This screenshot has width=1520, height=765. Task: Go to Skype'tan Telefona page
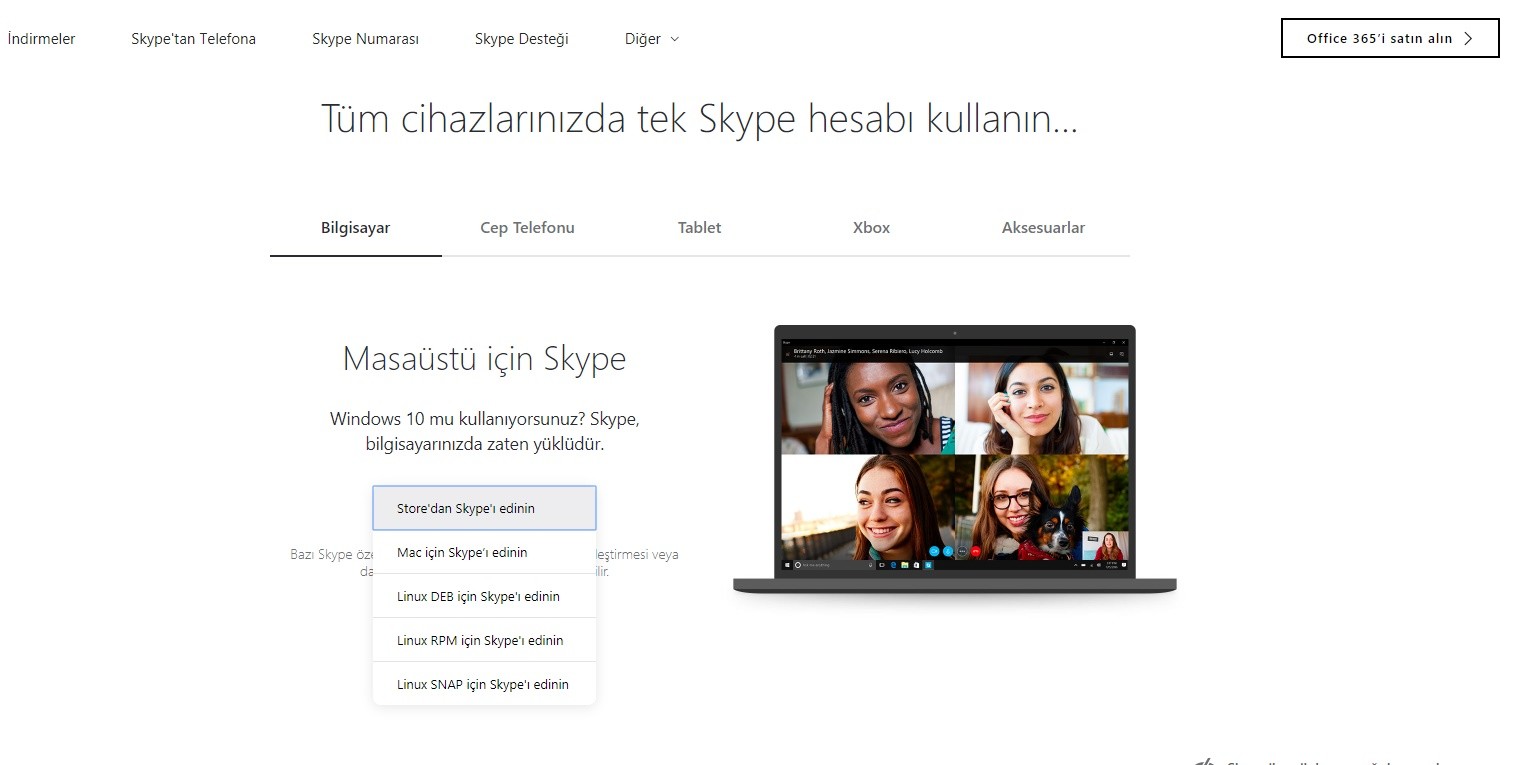(193, 39)
